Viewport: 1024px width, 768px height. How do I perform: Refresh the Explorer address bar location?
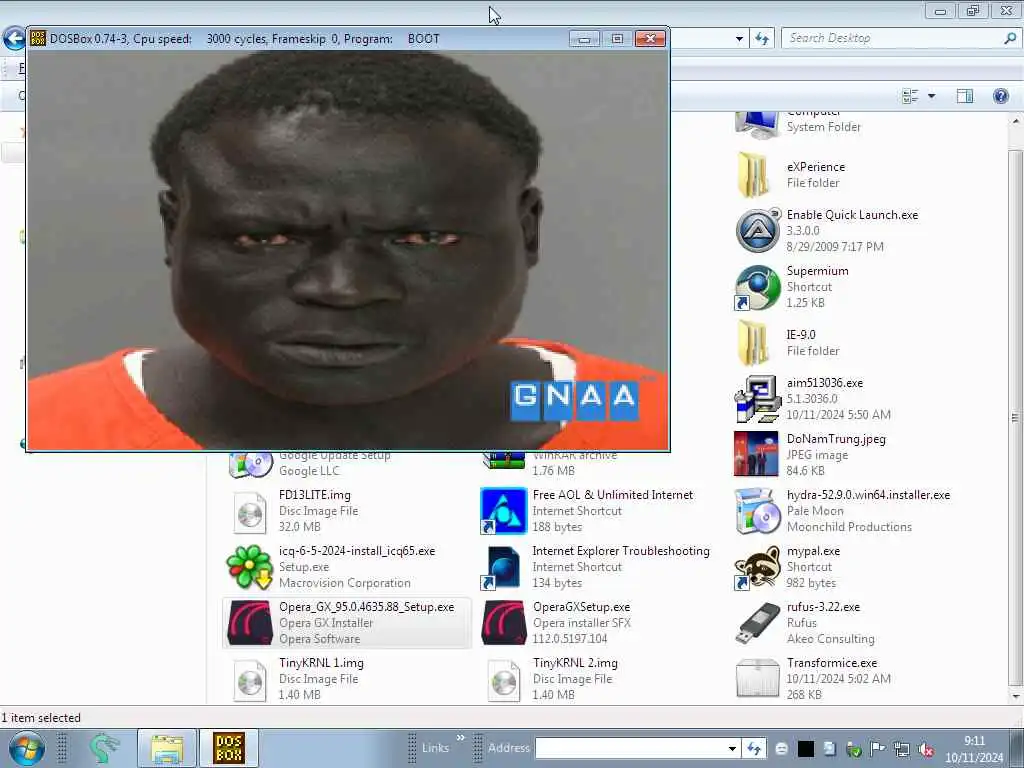761,39
